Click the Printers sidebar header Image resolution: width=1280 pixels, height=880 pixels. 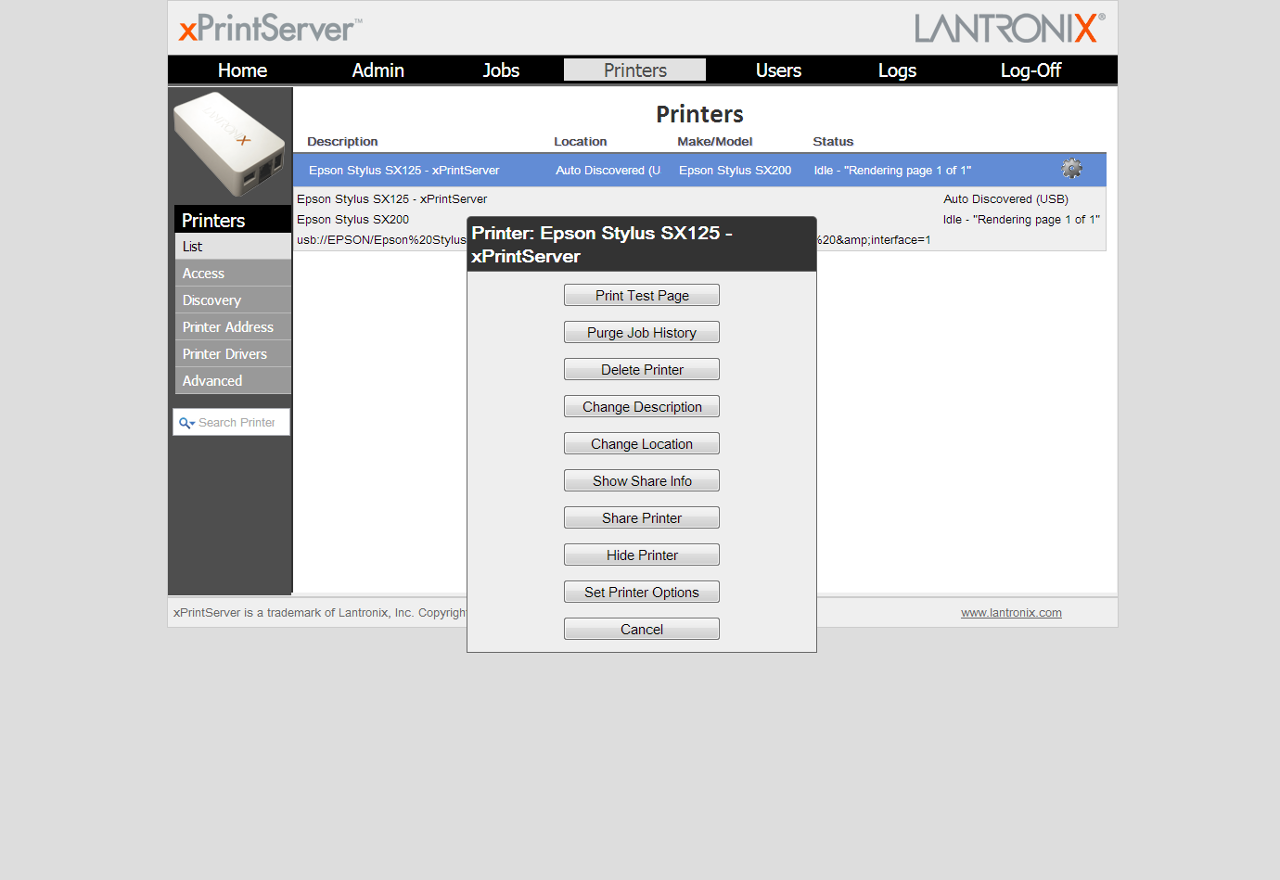233,220
